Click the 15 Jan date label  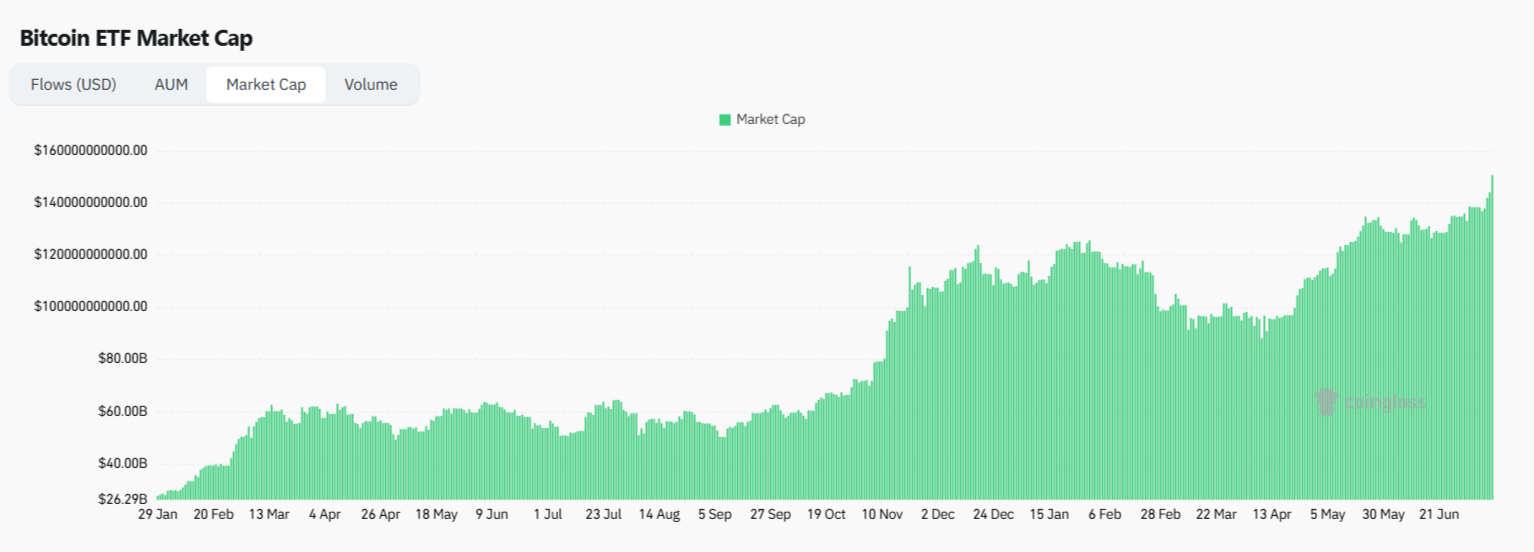[1050, 515]
